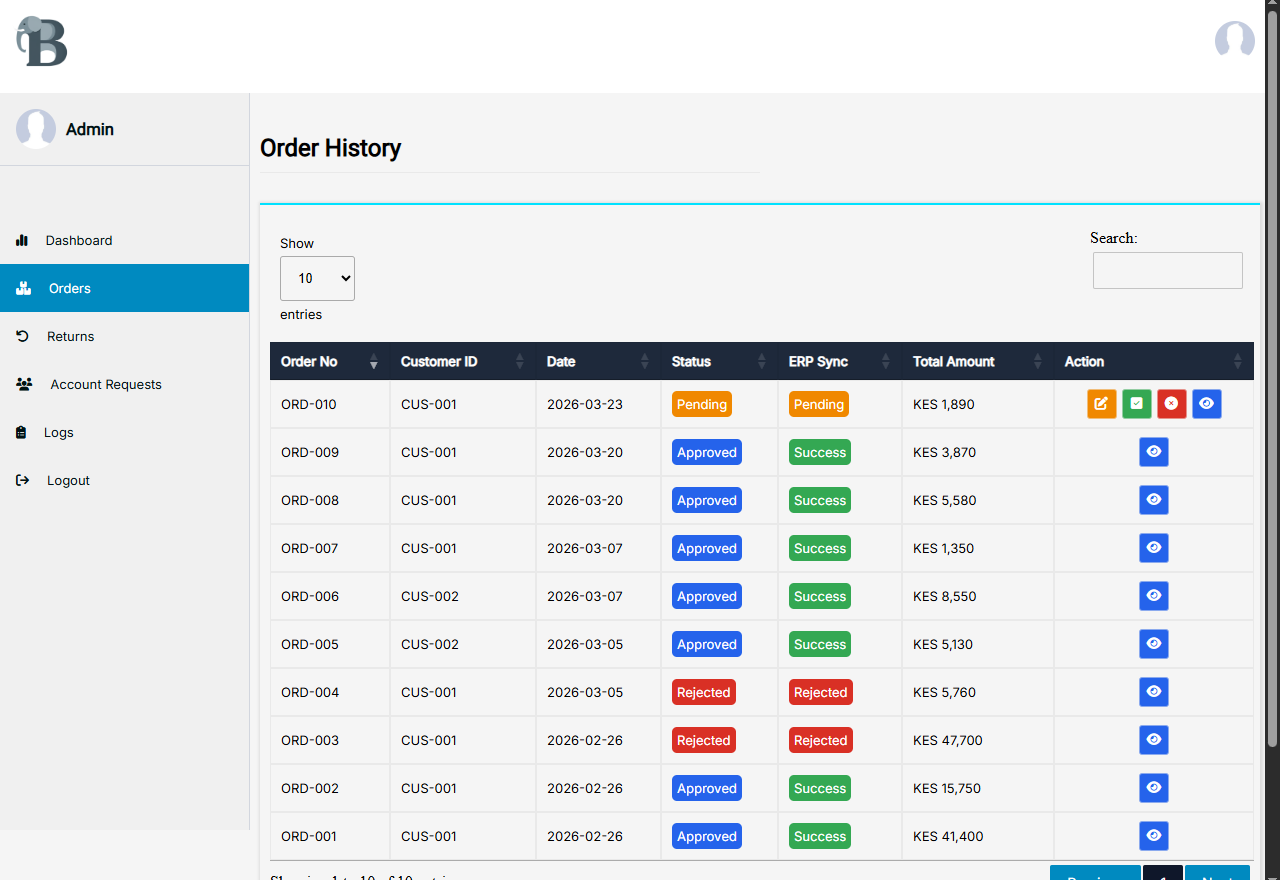Click the Admin username label
Image resolution: width=1280 pixels, height=880 pixels.
(x=90, y=129)
